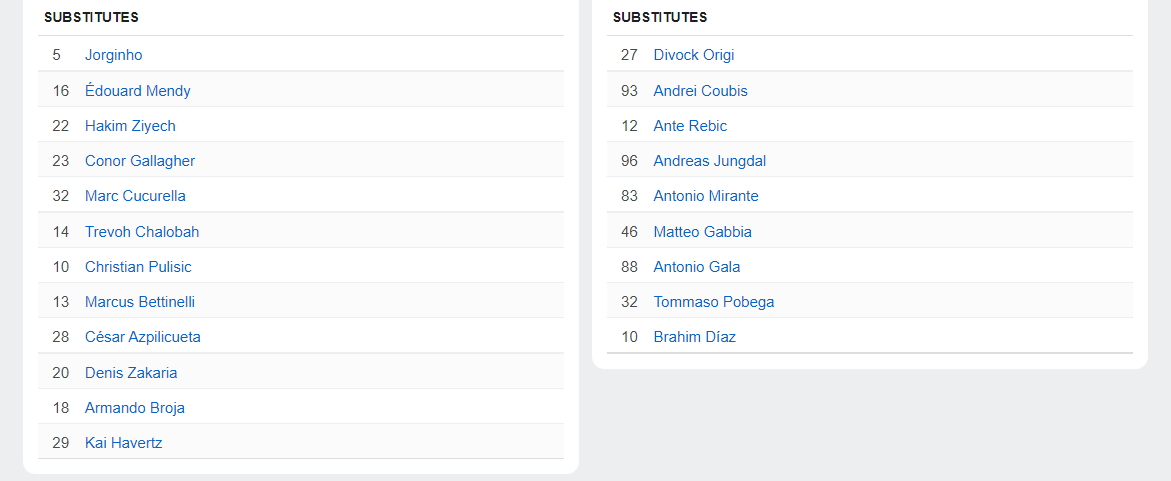Image resolution: width=1171 pixels, height=481 pixels.
Task: View Matteo Gabbia's player page
Action: [702, 232]
